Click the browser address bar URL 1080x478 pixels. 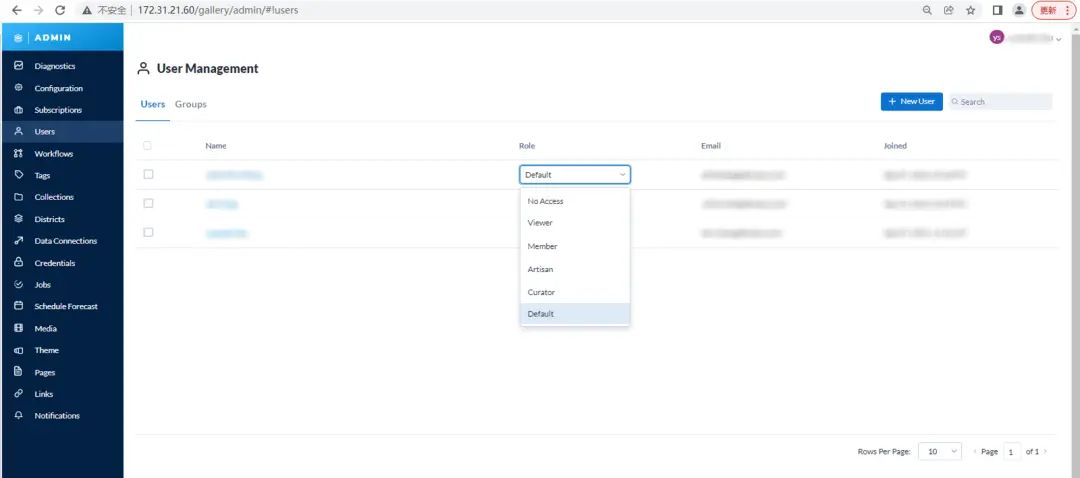point(218,10)
